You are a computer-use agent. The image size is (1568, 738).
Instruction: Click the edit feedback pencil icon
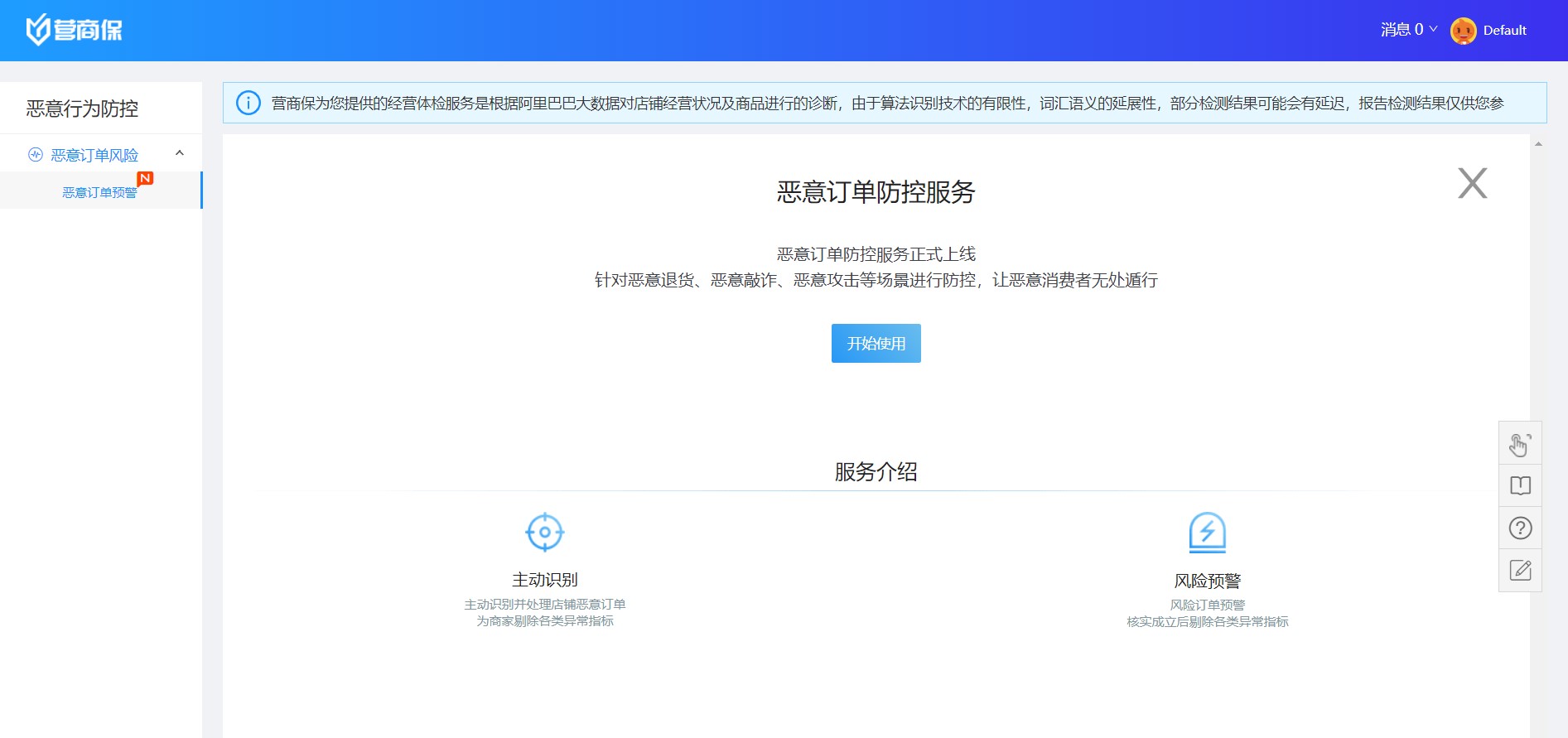point(1520,570)
